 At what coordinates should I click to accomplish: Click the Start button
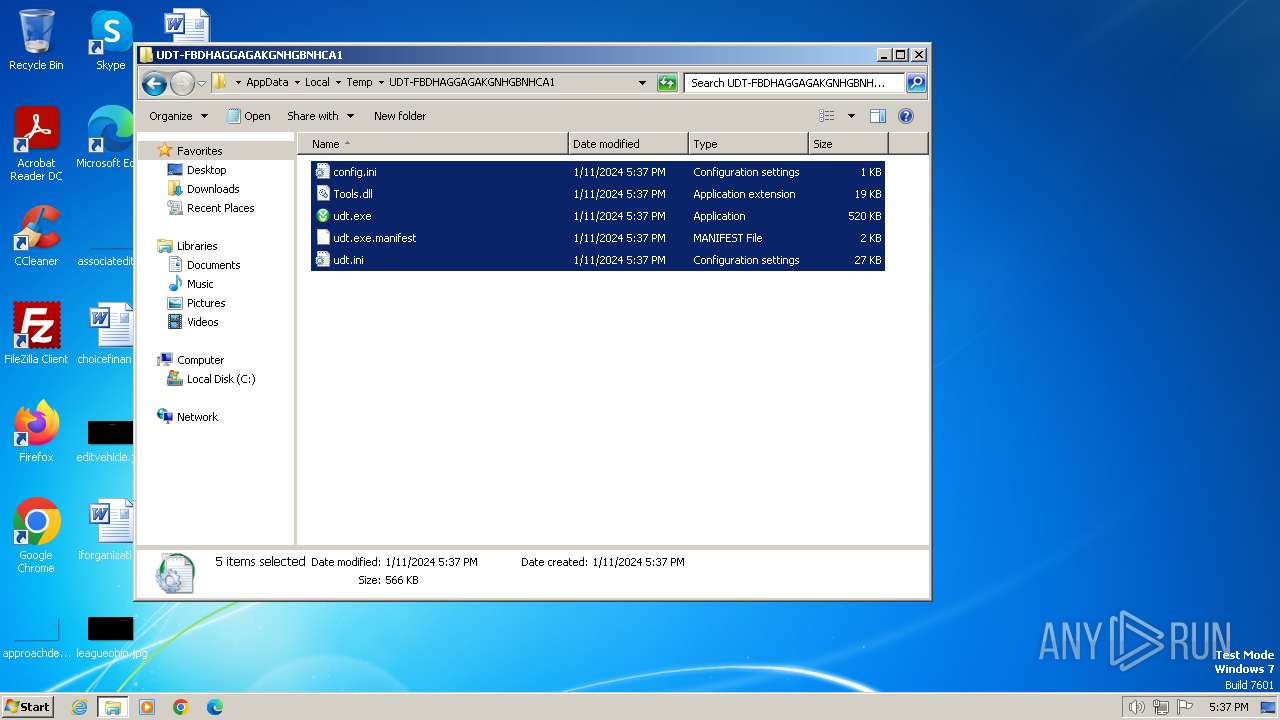(28, 707)
